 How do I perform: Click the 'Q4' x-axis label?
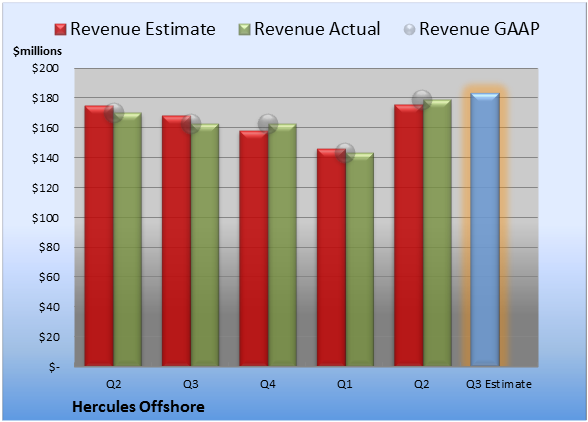(x=268, y=384)
